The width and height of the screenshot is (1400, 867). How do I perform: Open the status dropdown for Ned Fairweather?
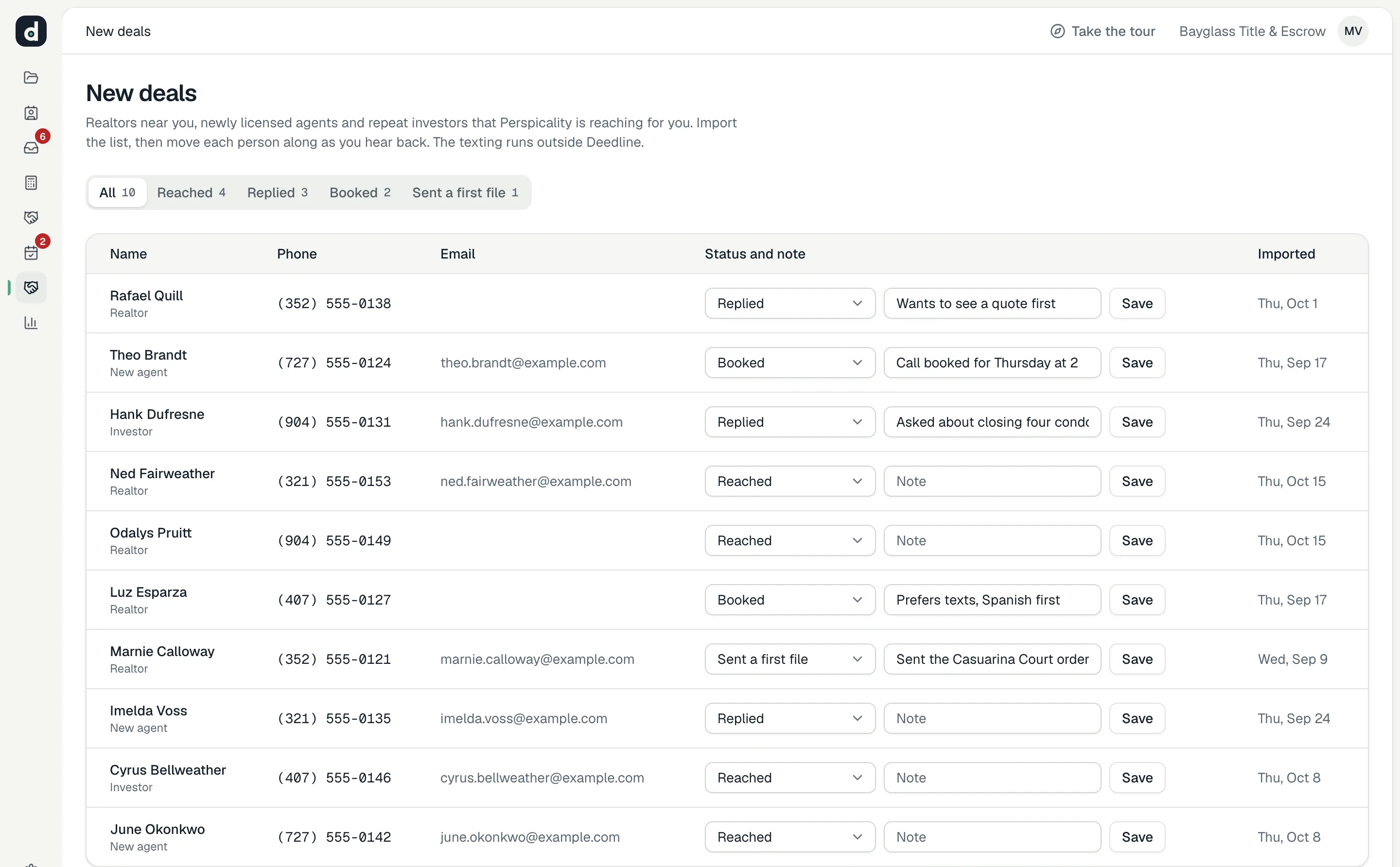point(790,482)
